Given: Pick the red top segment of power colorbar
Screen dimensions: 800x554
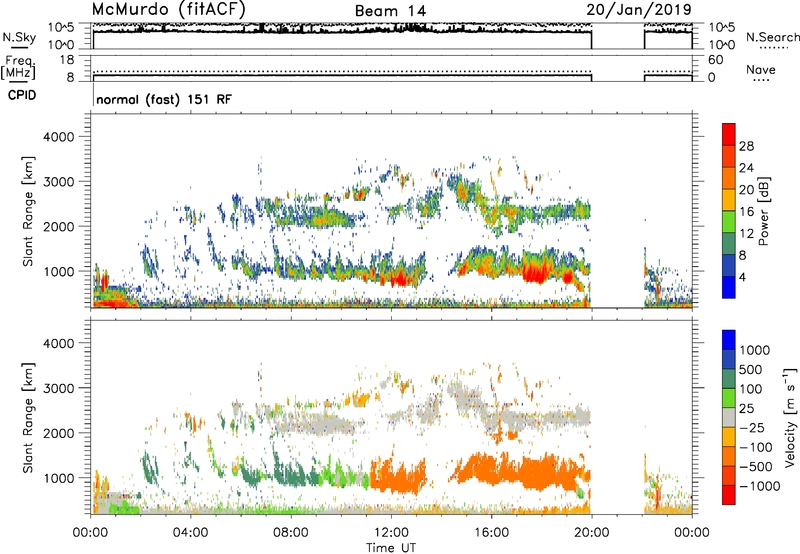Looking at the screenshot, I should click(x=729, y=134).
